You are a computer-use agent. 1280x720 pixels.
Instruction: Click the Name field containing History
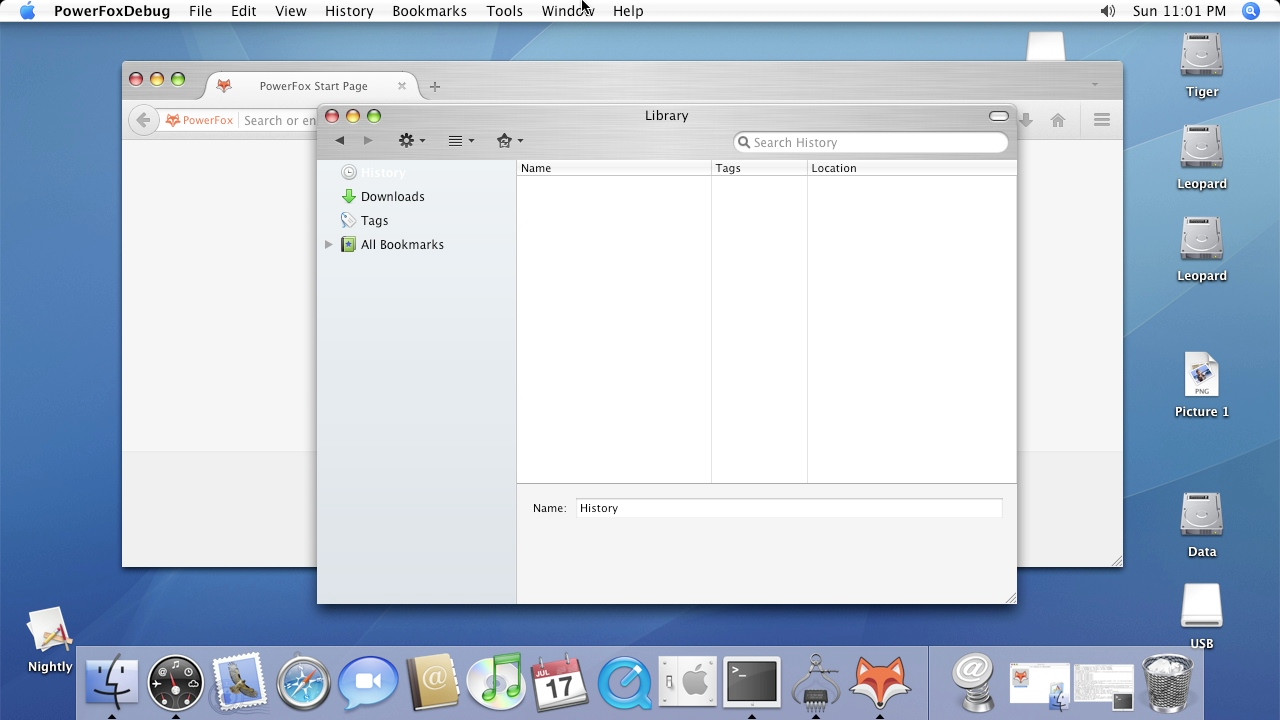click(x=789, y=508)
